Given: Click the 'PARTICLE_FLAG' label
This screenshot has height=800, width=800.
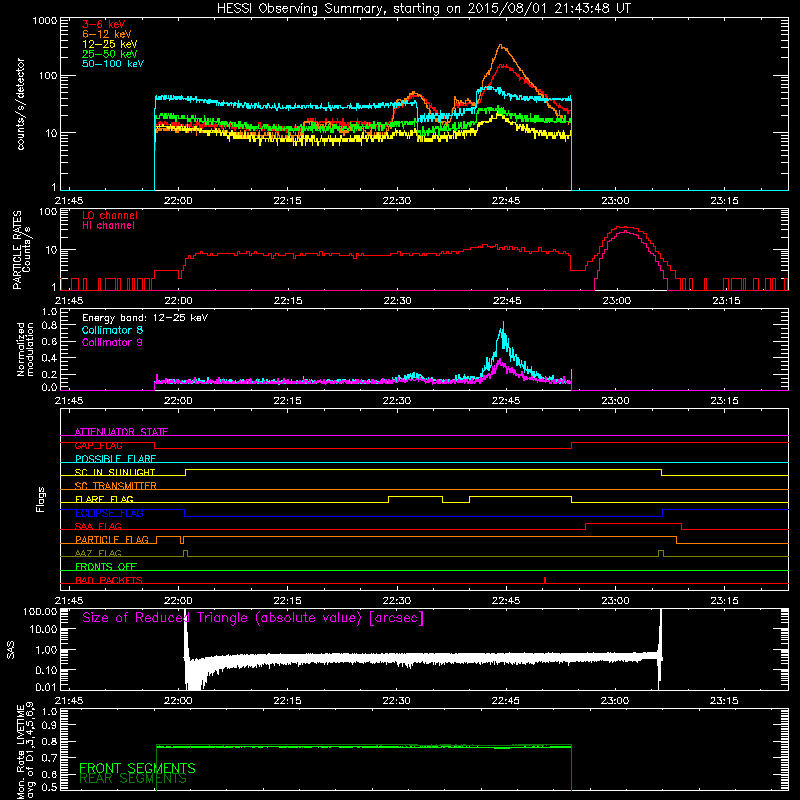Looking at the screenshot, I should (112, 540).
